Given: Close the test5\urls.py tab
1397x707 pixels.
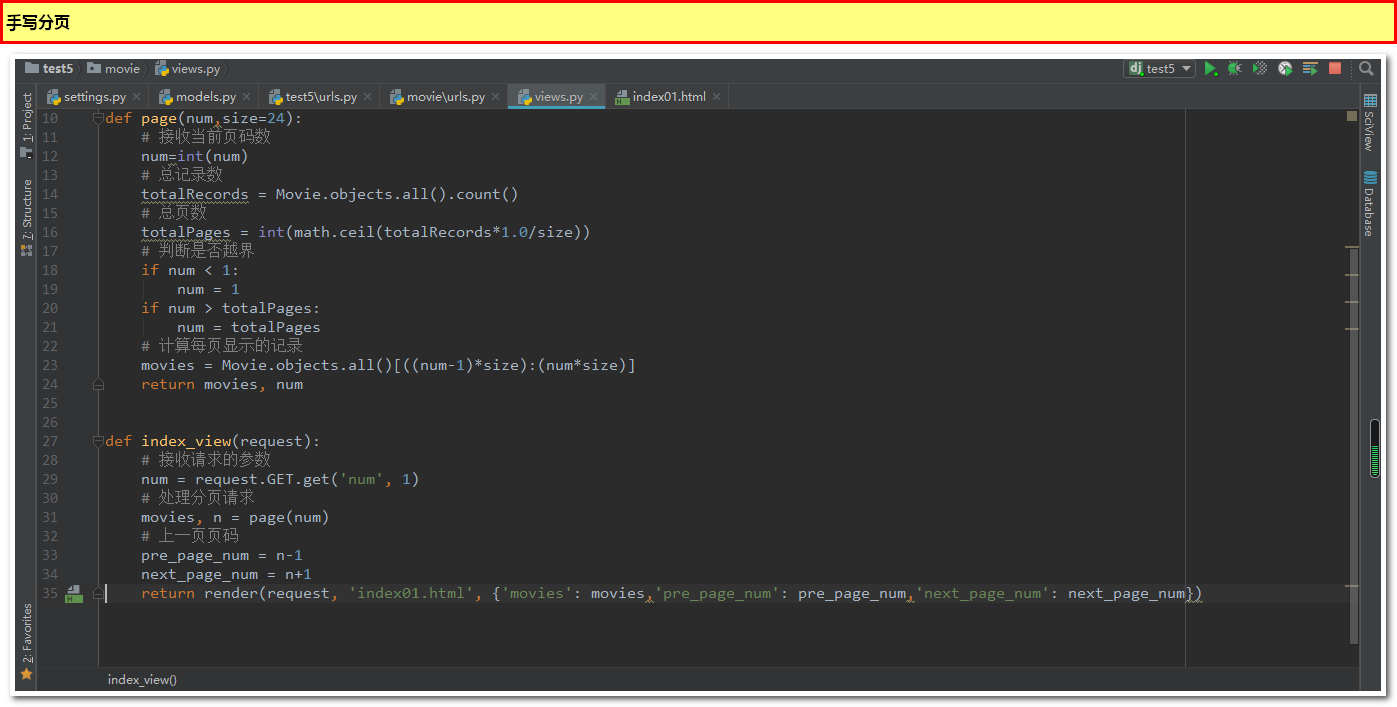Looking at the screenshot, I should [367, 97].
